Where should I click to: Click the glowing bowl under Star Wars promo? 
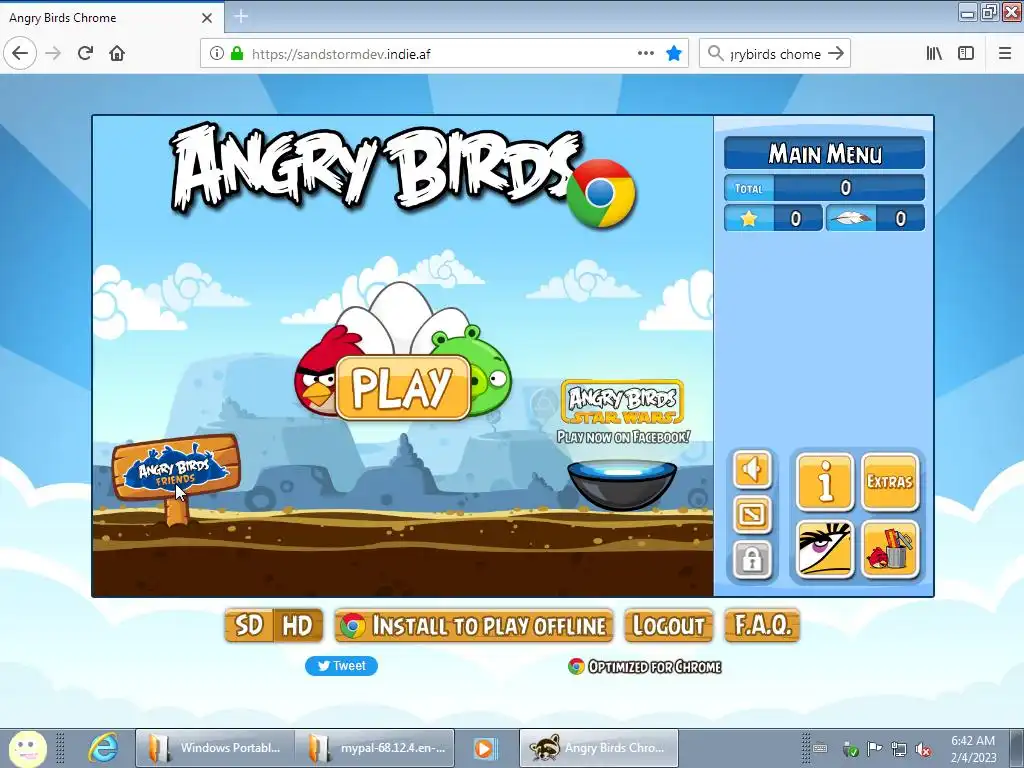point(622,484)
